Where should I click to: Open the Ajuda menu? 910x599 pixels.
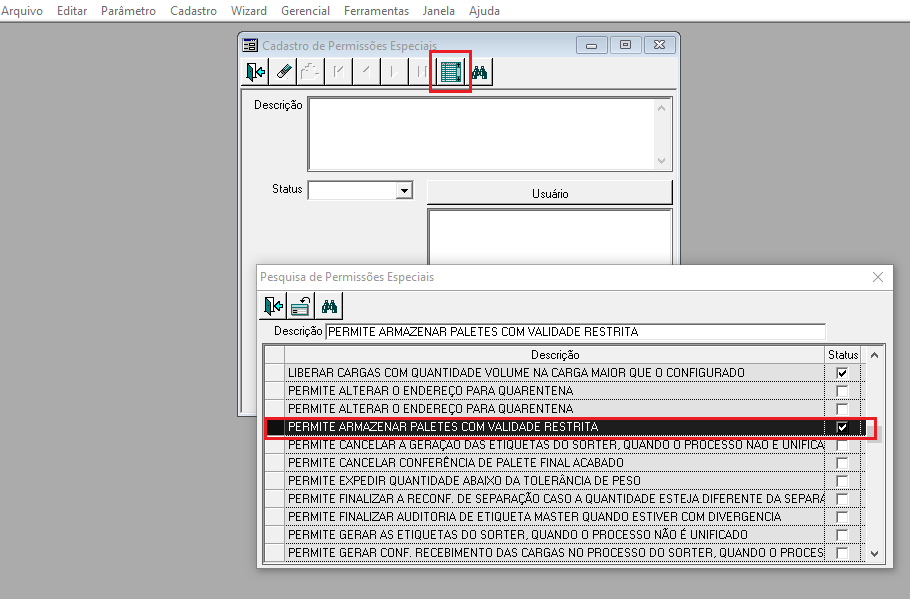tap(485, 11)
